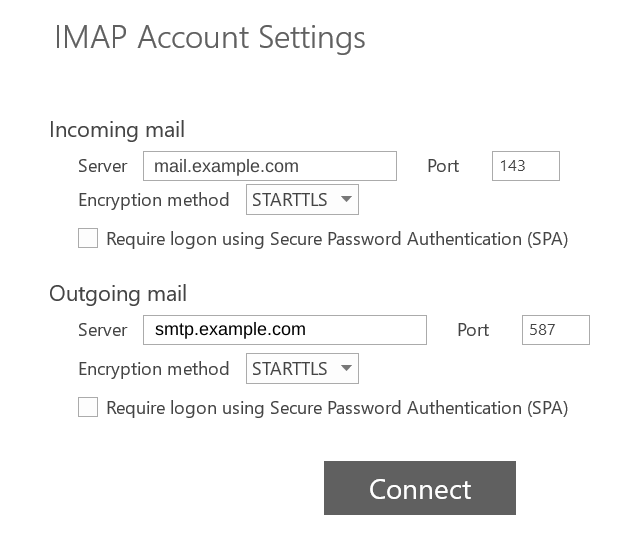Image resolution: width=640 pixels, height=540 pixels.
Task: Click the IMAP Account Settings heading
Action: 209,38
